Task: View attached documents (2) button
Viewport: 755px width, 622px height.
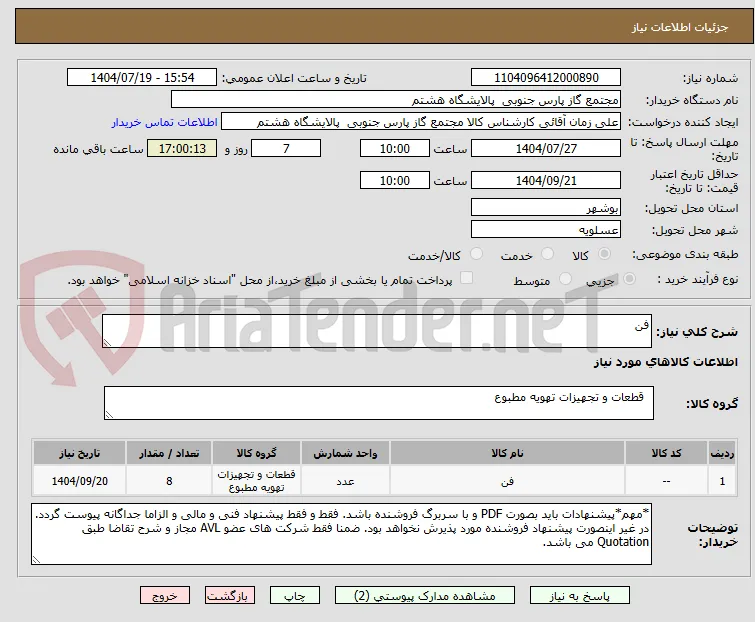Action: (x=425, y=596)
